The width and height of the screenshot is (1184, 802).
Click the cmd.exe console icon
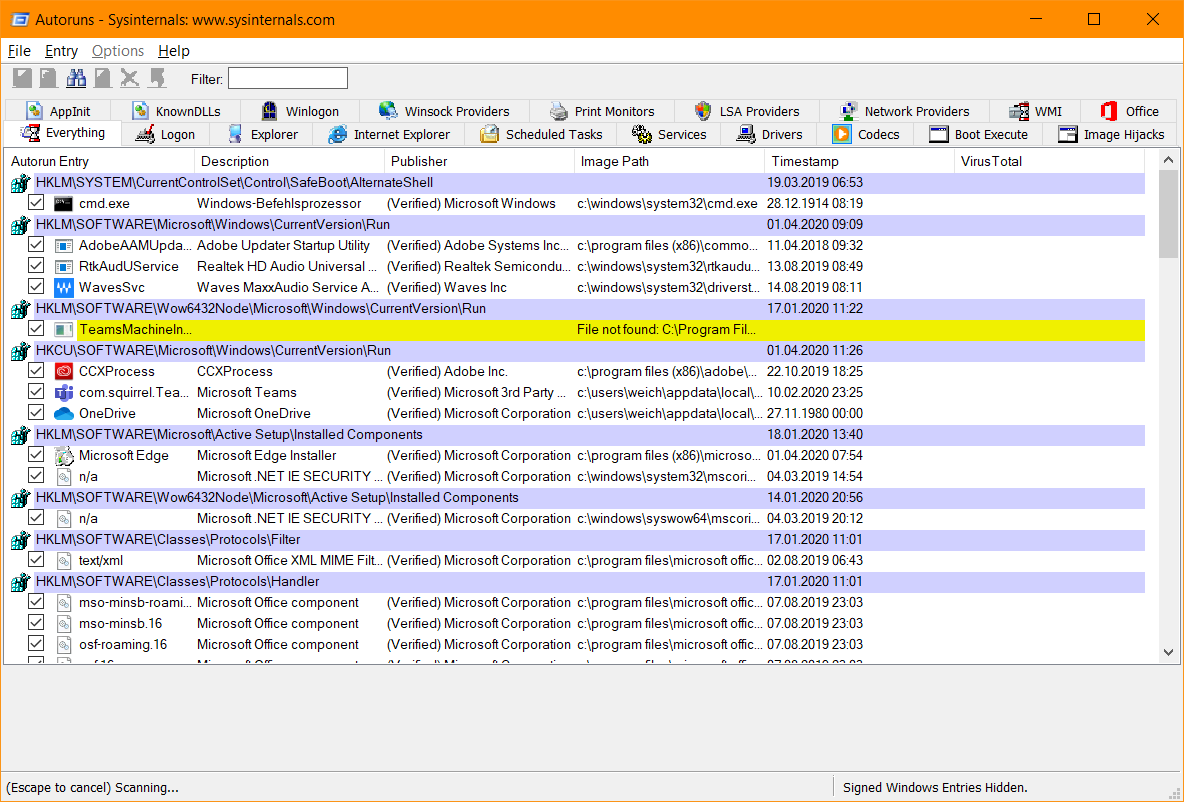[63, 203]
